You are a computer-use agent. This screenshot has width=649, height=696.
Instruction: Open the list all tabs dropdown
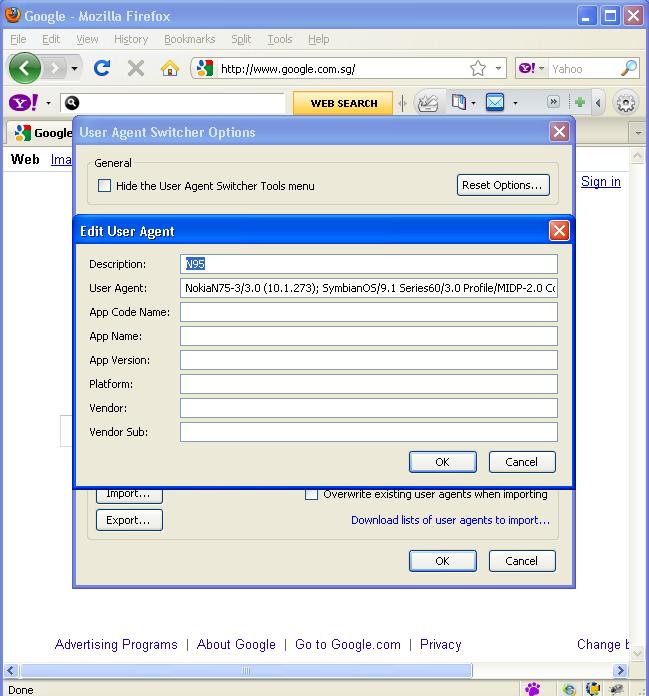click(638, 132)
